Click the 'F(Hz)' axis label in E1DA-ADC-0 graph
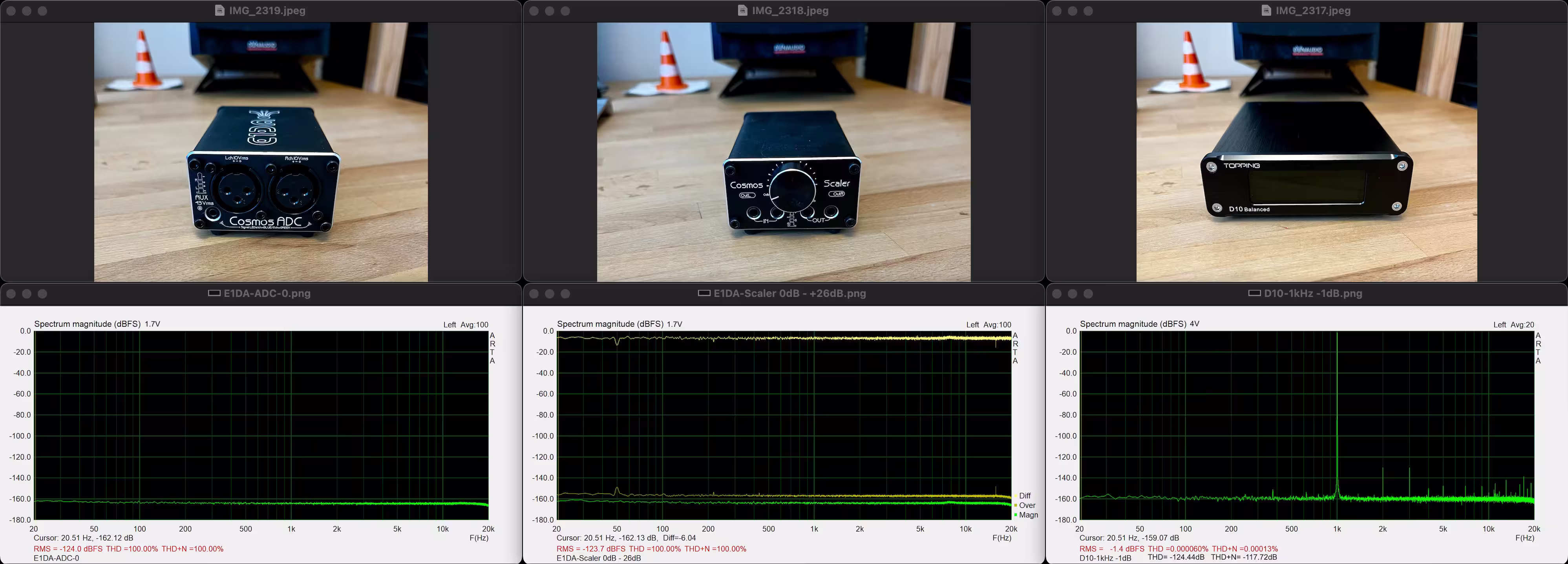This screenshot has width=1568, height=564. click(479, 538)
